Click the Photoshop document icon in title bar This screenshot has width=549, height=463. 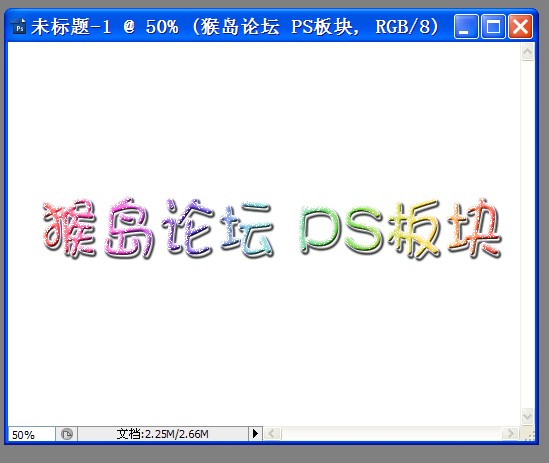coord(19,27)
